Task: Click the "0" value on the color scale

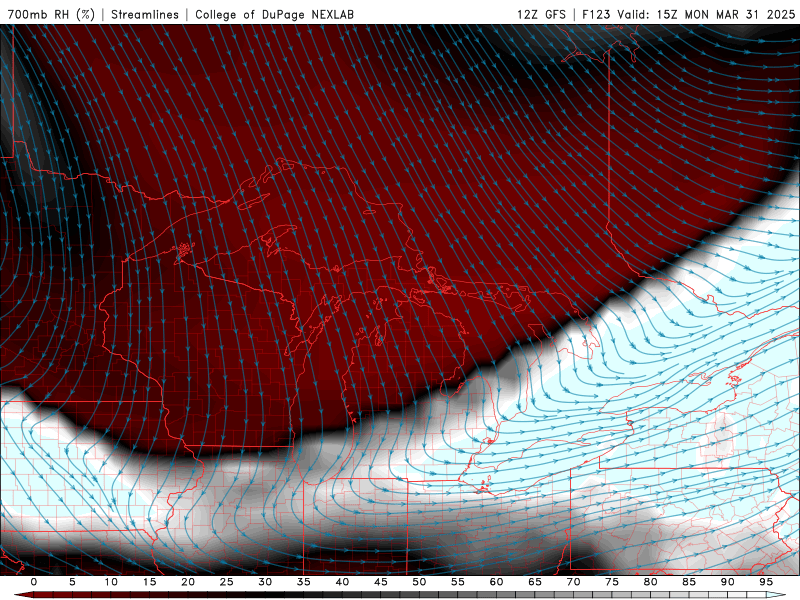Action: coord(34,582)
